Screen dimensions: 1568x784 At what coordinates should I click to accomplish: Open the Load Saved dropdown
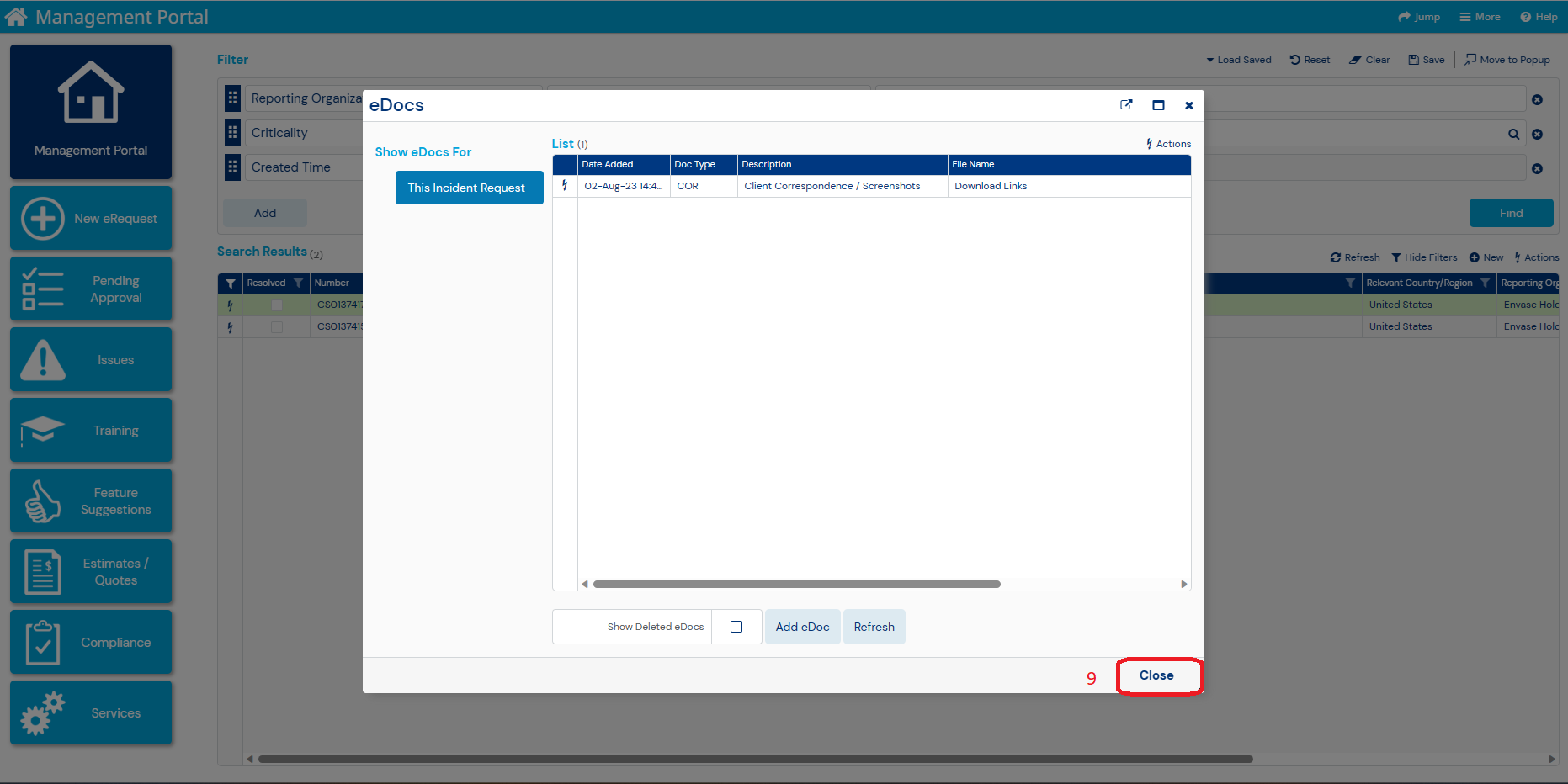(1238, 59)
